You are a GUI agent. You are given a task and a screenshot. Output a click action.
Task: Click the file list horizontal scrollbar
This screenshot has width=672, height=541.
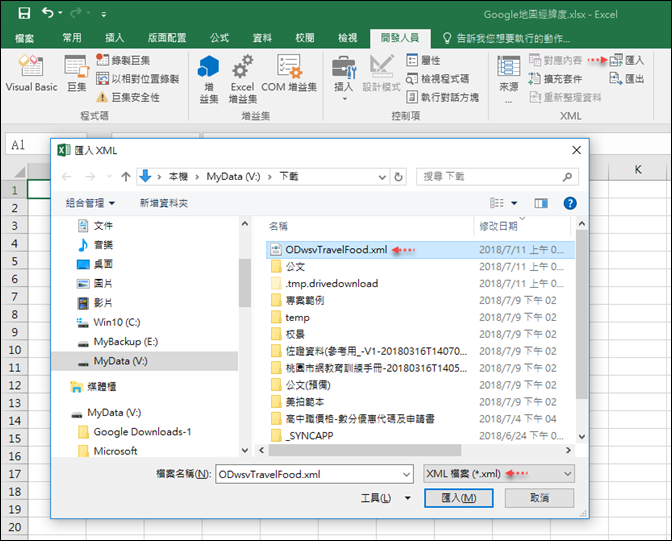tap(365, 450)
